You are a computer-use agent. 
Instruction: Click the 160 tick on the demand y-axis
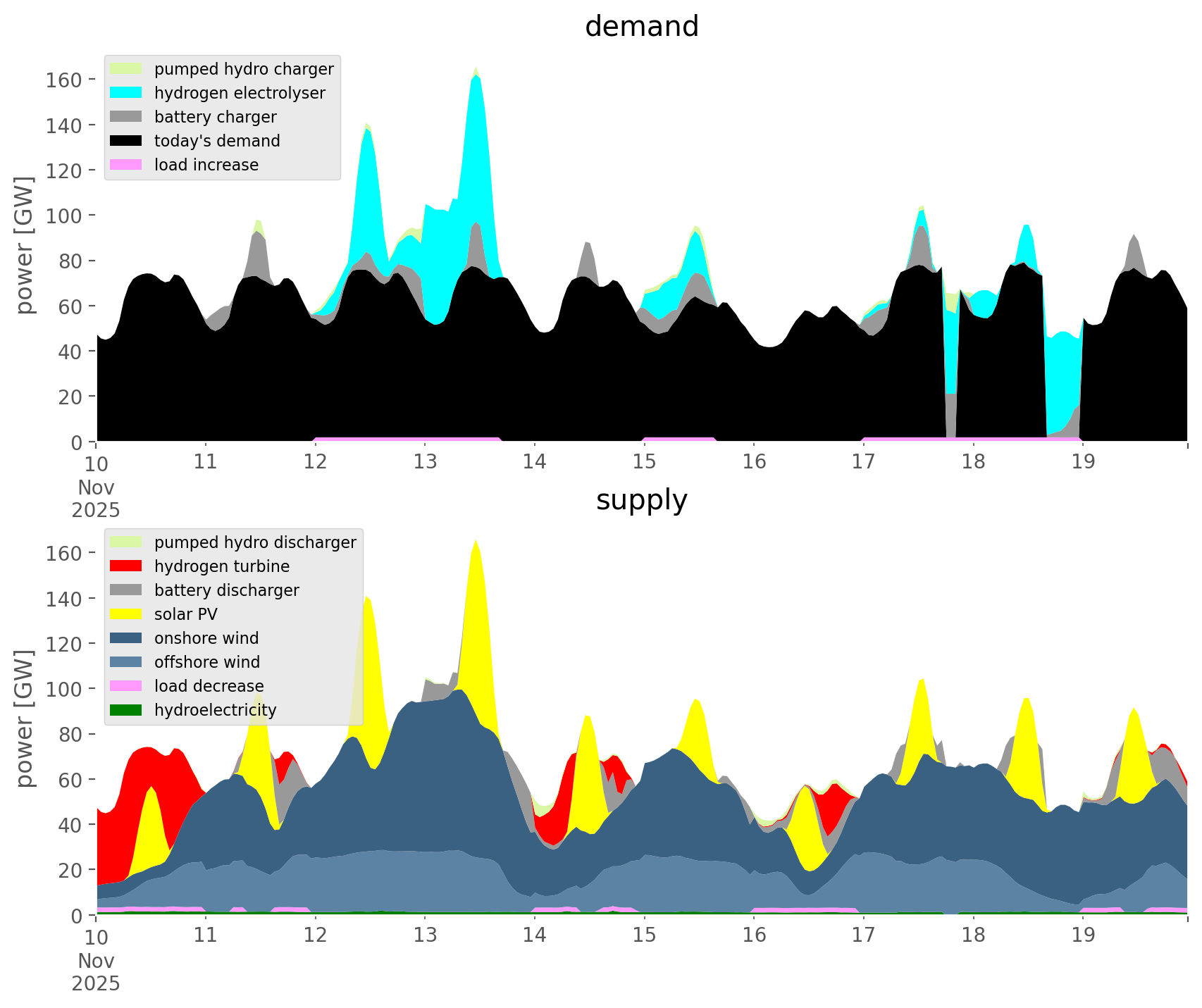[64, 80]
